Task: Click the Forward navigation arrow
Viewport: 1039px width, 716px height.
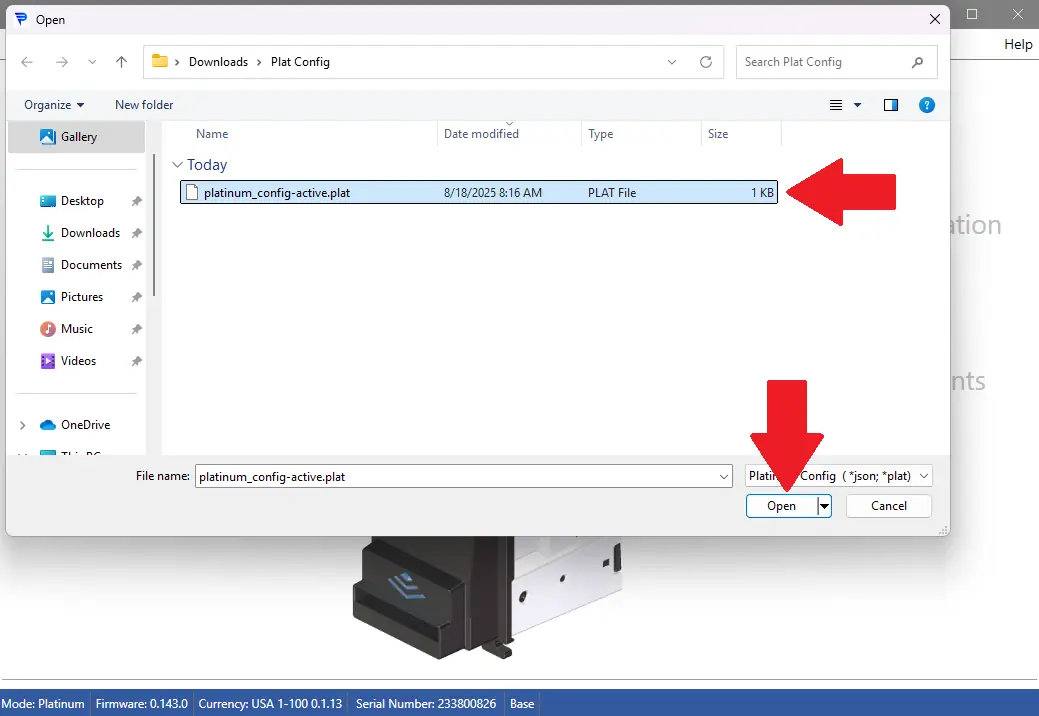Action: 62,62
